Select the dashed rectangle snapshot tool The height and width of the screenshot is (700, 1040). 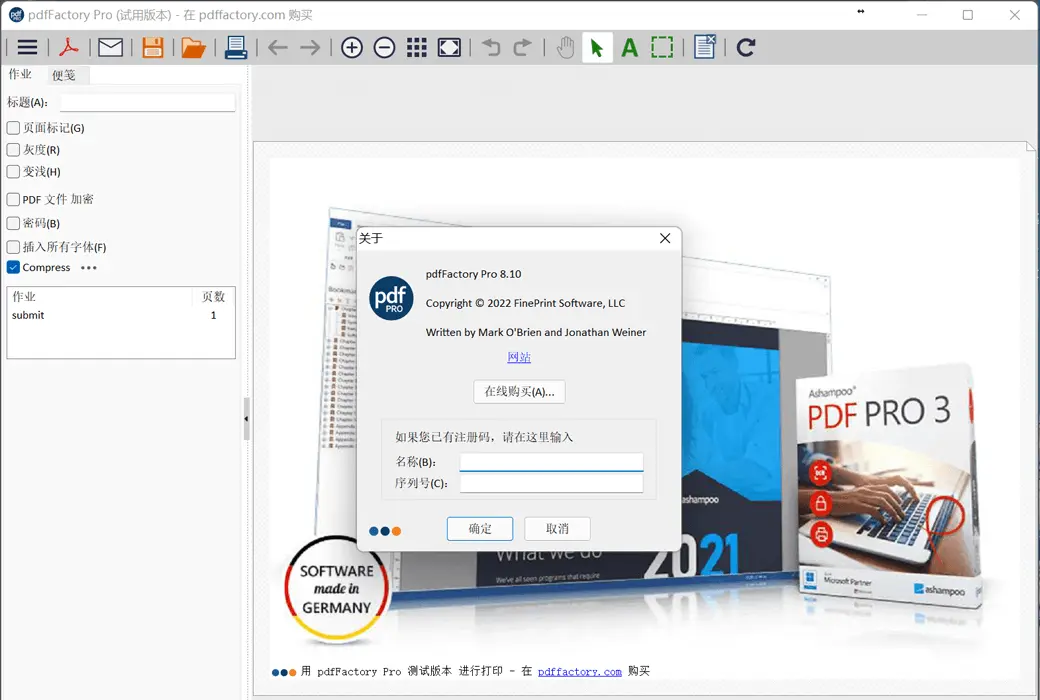click(662, 47)
